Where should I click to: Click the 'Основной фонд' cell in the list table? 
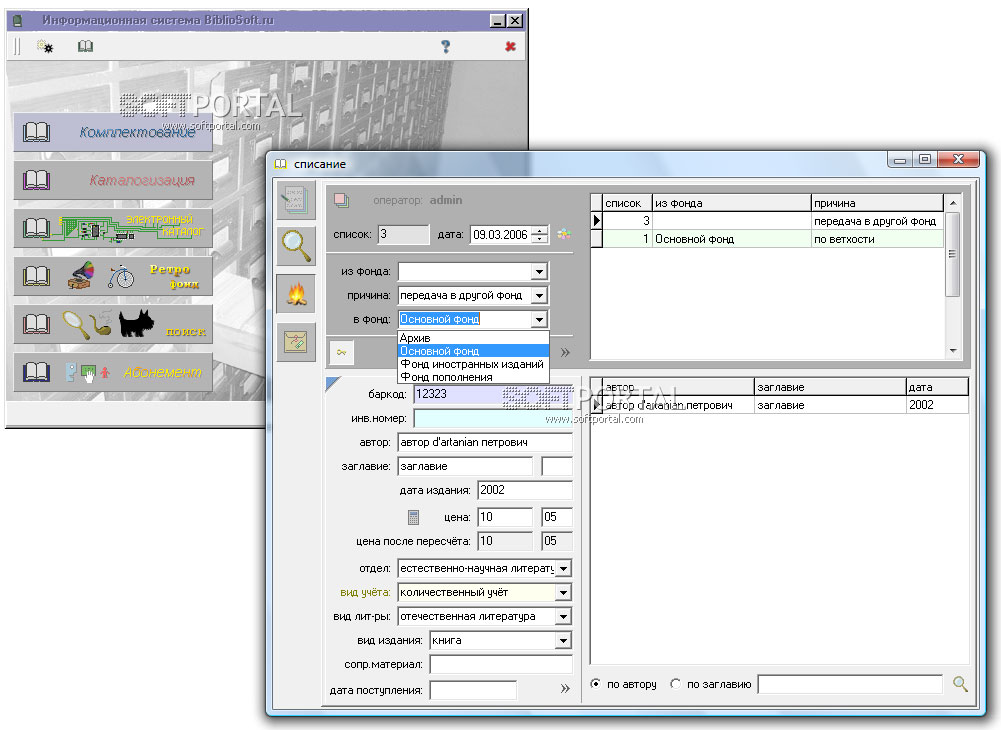[732, 239]
